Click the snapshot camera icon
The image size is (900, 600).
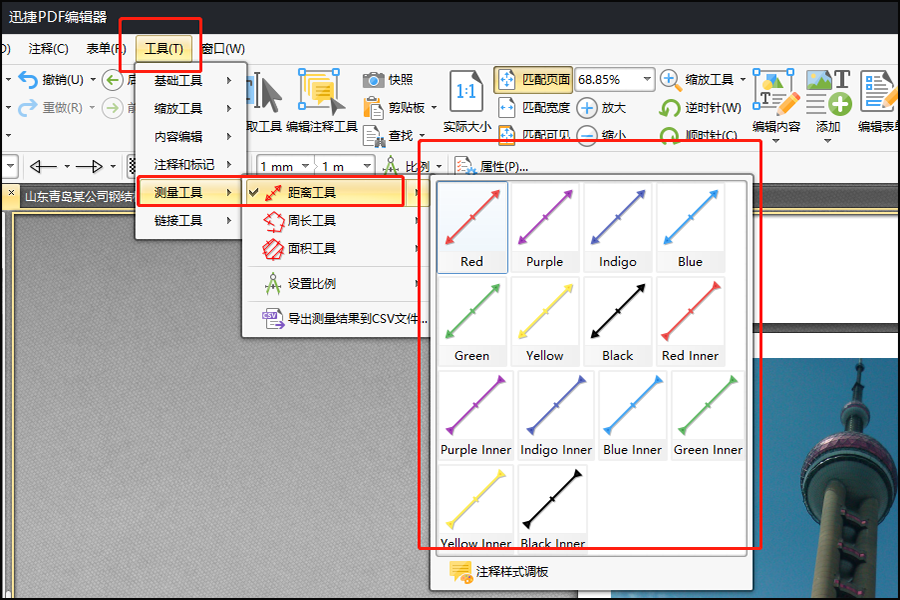click(373, 80)
